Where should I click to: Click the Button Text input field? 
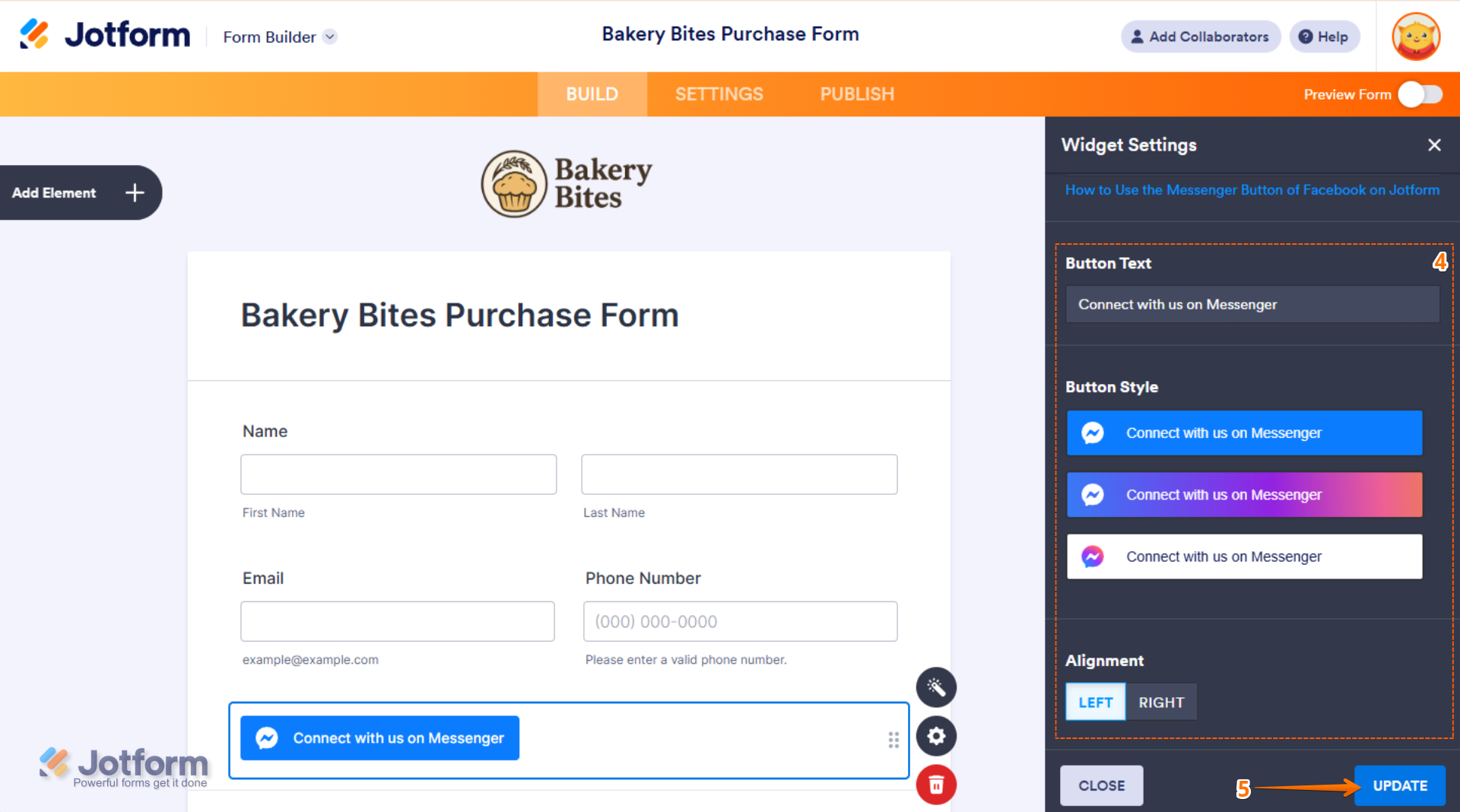tap(1252, 304)
